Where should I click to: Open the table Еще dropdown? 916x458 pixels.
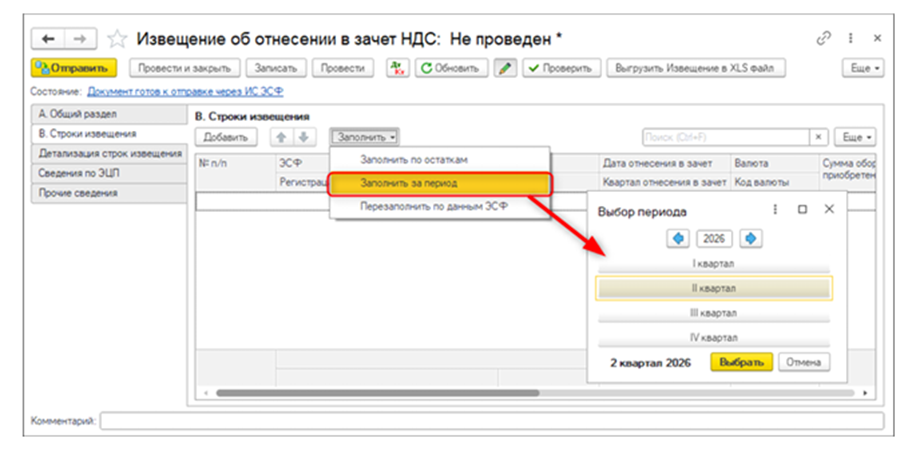[855, 137]
